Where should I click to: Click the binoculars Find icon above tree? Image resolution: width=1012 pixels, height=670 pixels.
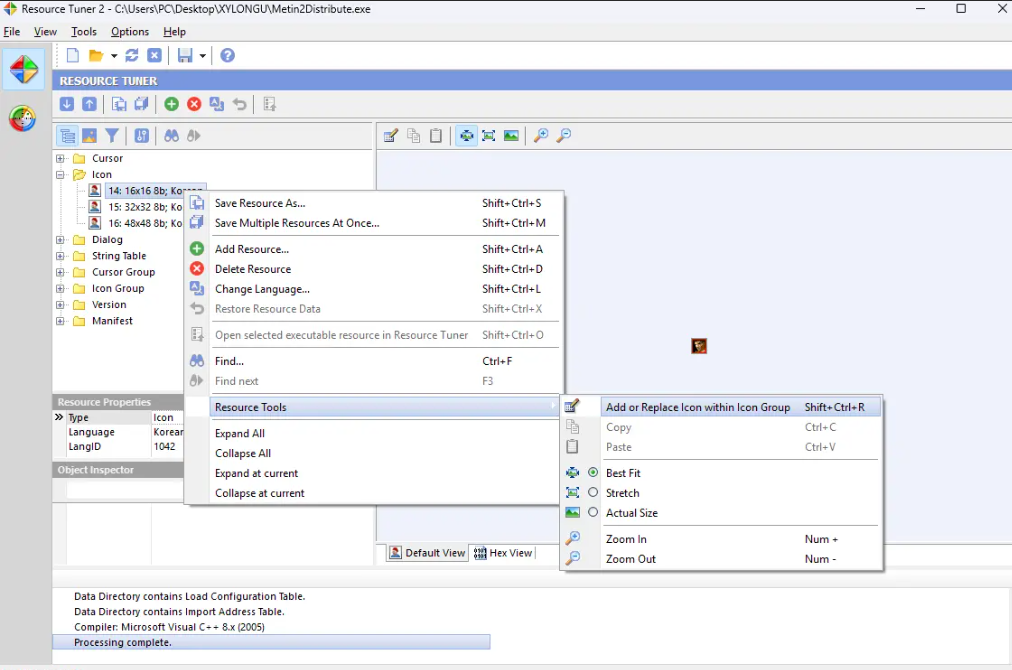pos(172,136)
